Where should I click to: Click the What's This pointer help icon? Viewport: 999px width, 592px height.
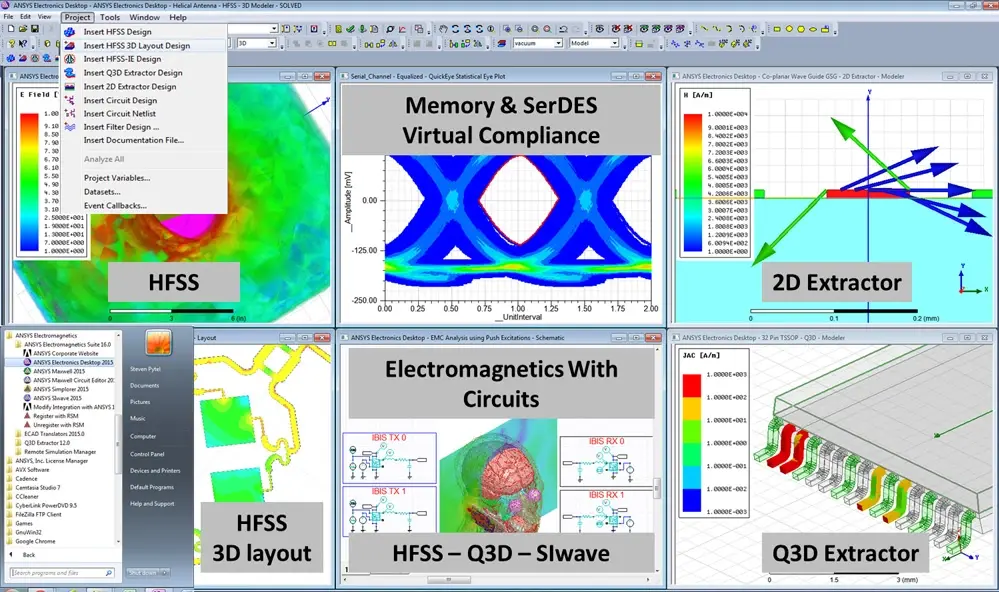(x=24, y=43)
